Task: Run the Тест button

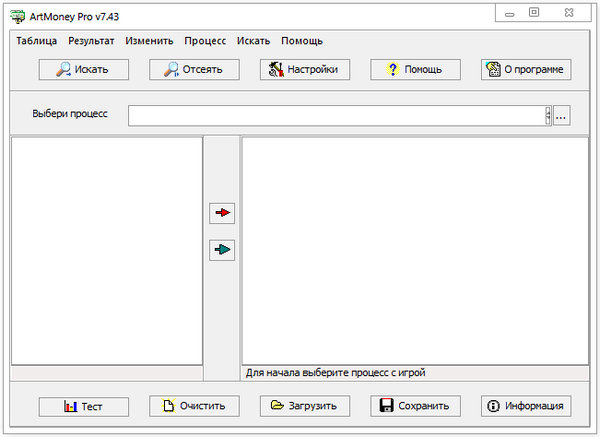Action: pos(83,406)
